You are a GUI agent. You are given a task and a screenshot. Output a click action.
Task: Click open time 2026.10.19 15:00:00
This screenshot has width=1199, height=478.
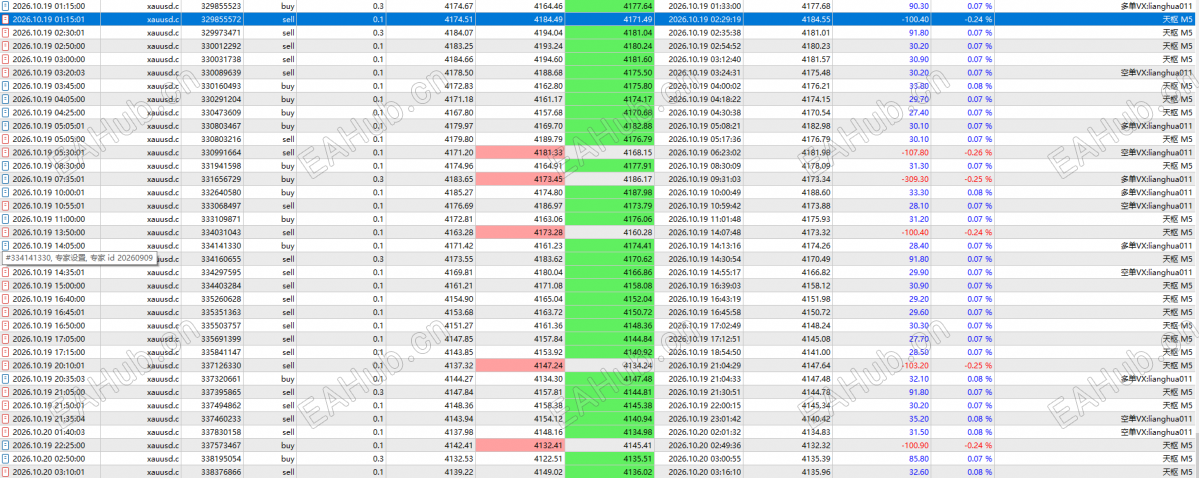tap(49, 285)
